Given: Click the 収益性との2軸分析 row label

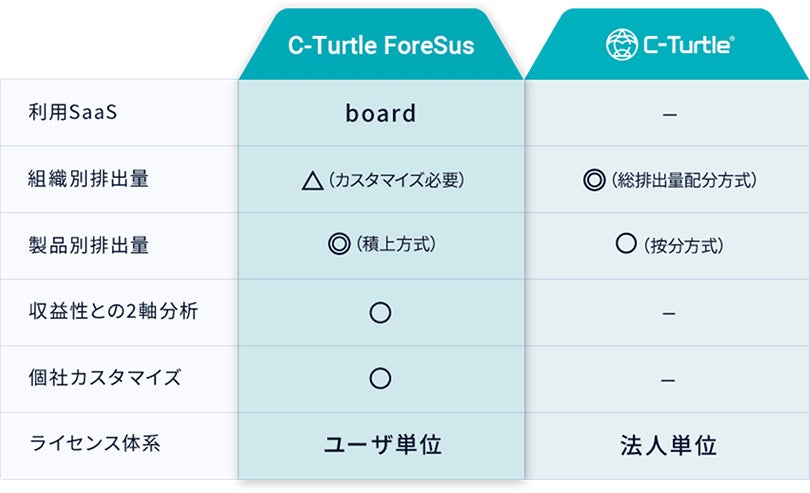Looking at the screenshot, I should (x=113, y=311).
